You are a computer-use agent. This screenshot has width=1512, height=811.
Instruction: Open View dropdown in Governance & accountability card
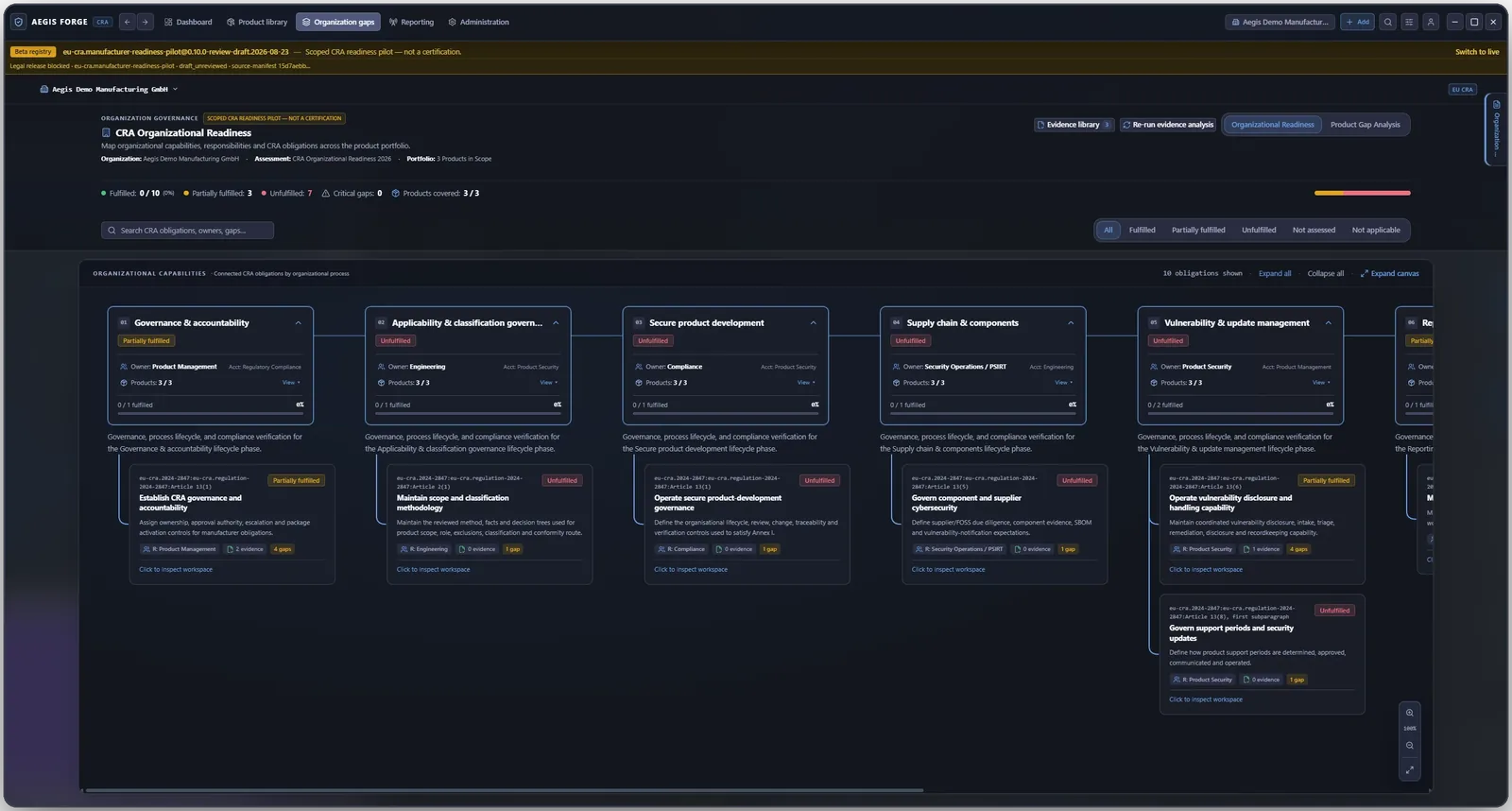pos(291,383)
